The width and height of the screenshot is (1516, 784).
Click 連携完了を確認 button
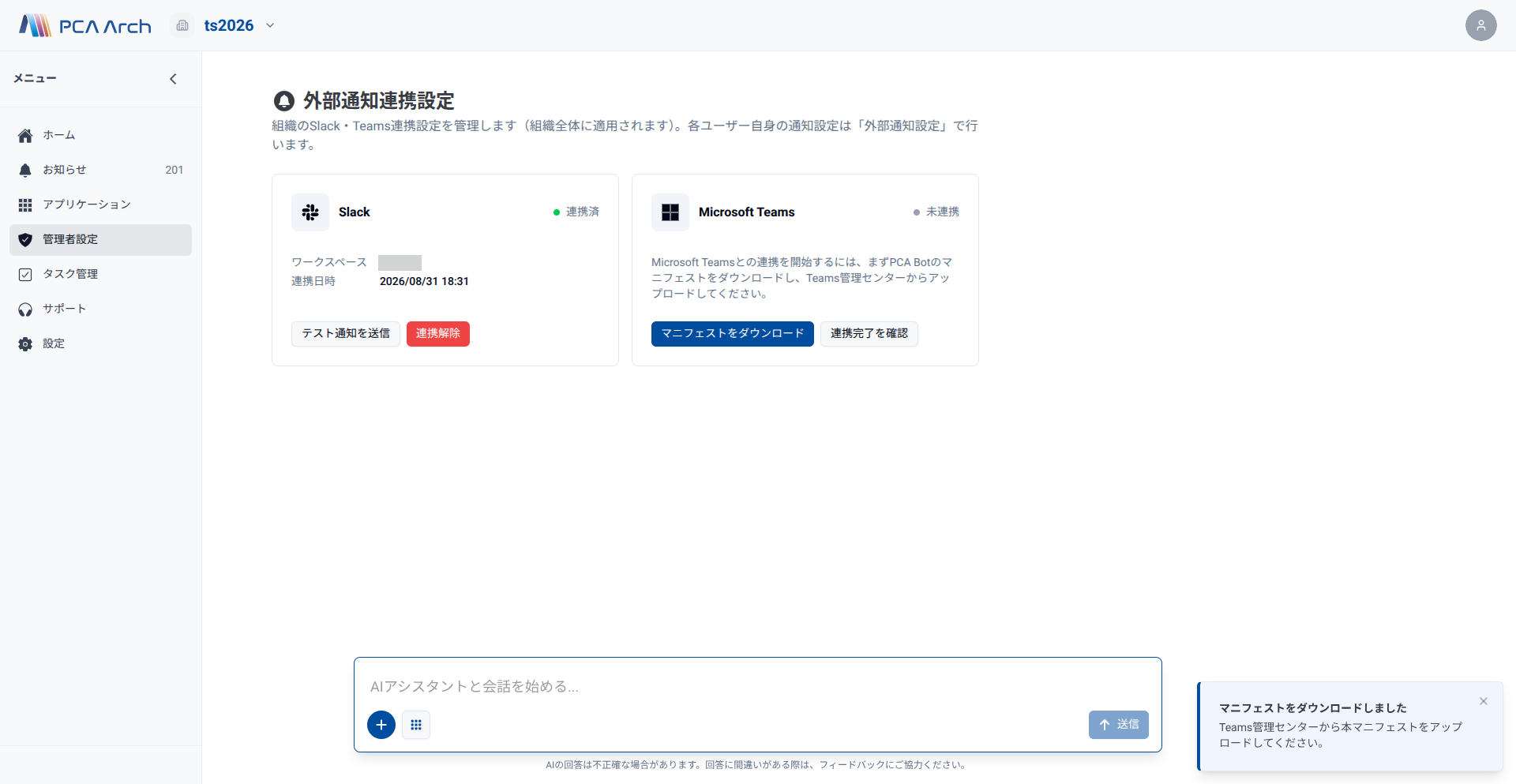pyautogui.click(x=869, y=334)
